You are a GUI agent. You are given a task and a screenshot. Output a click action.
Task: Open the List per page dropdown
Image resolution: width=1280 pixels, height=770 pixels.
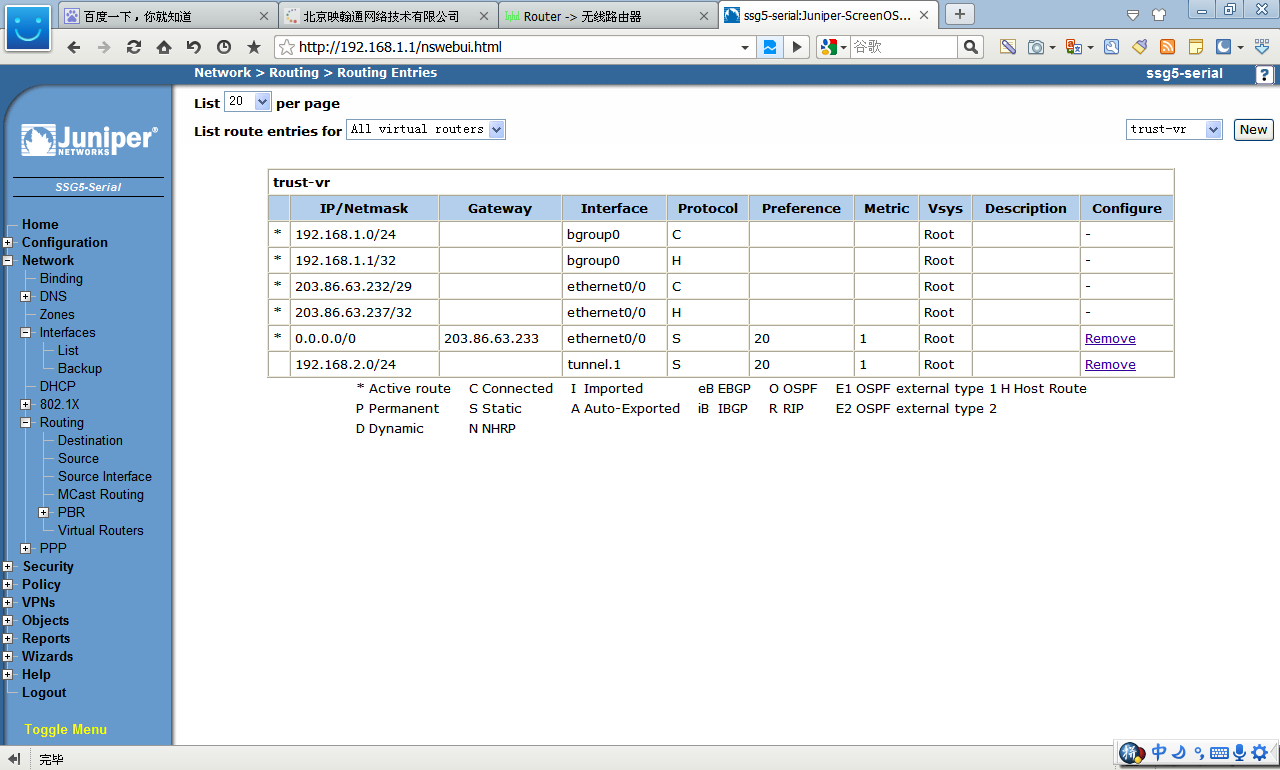pyautogui.click(x=248, y=102)
